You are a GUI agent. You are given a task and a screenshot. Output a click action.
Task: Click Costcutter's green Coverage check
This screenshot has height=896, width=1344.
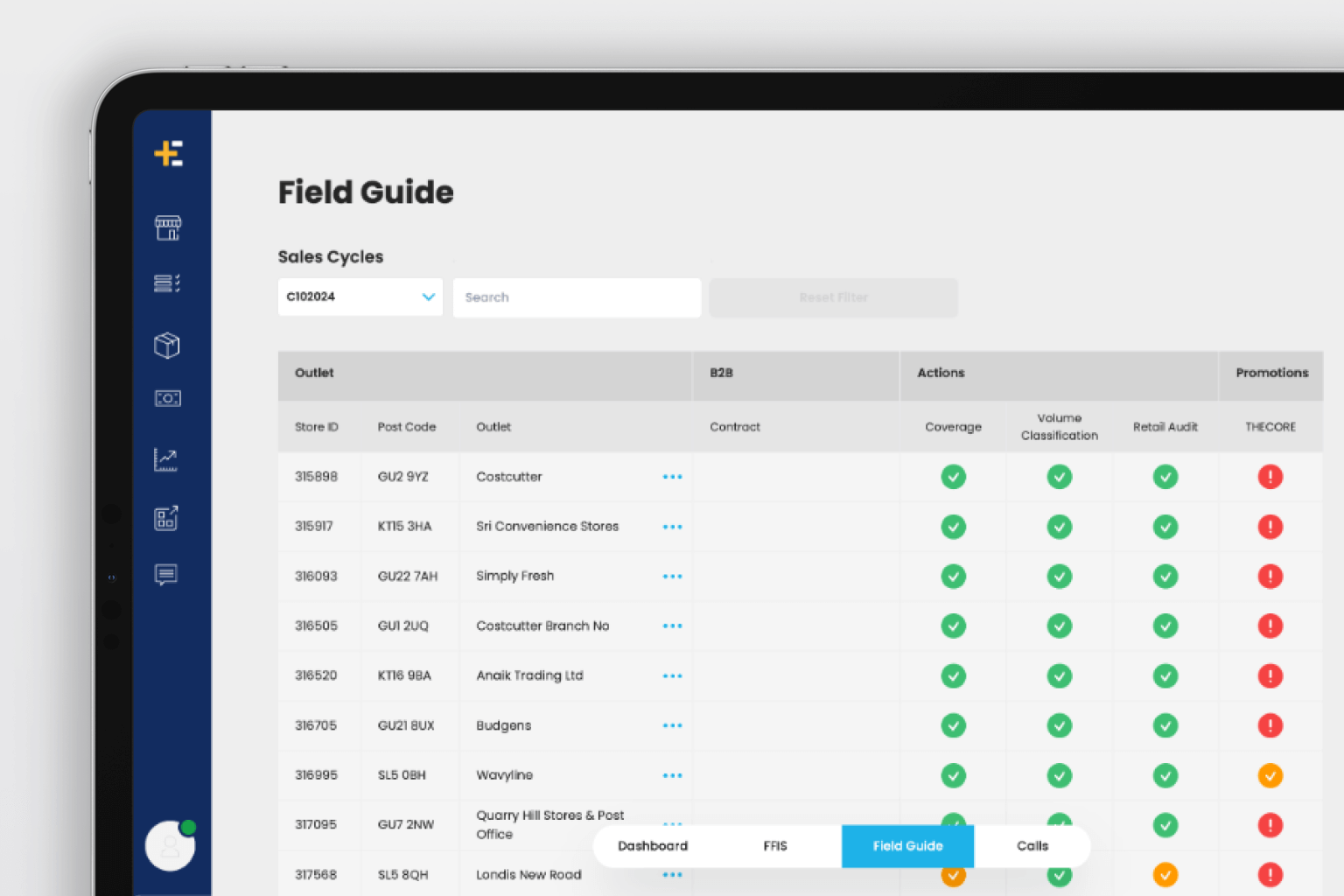coord(953,477)
